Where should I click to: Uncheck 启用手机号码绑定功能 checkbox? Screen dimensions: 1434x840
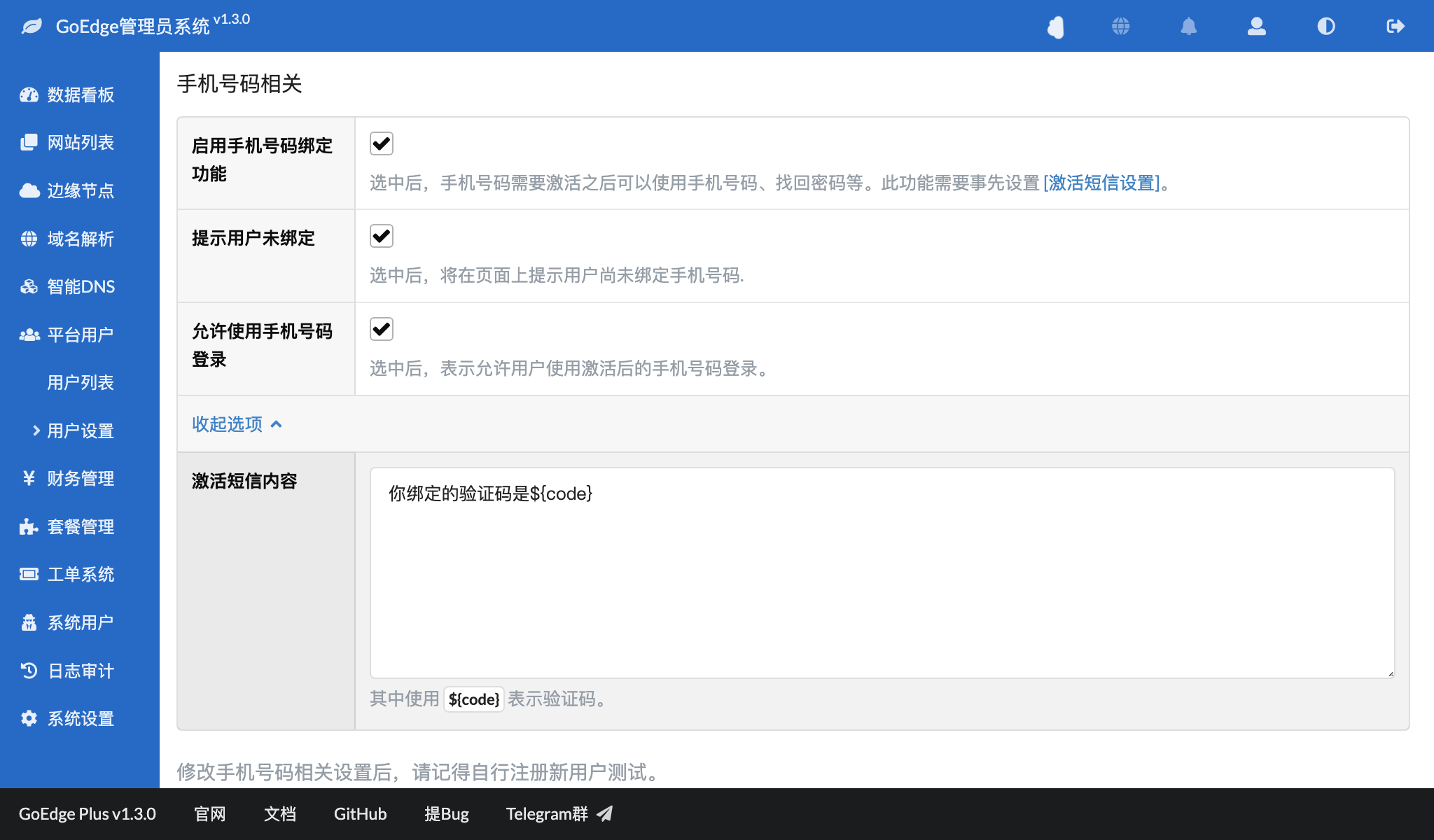[x=382, y=143]
